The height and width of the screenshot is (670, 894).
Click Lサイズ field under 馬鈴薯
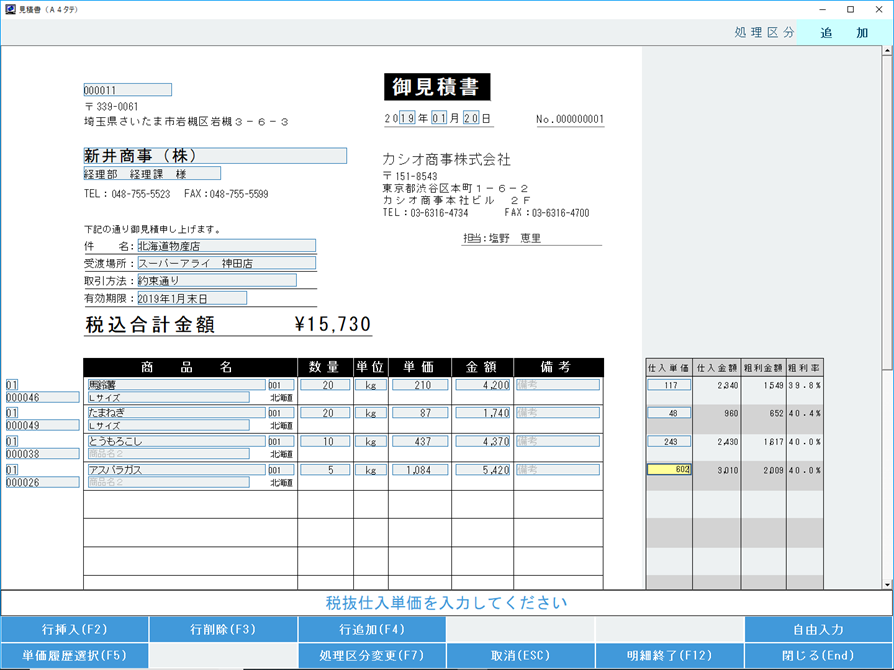click(x=168, y=397)
